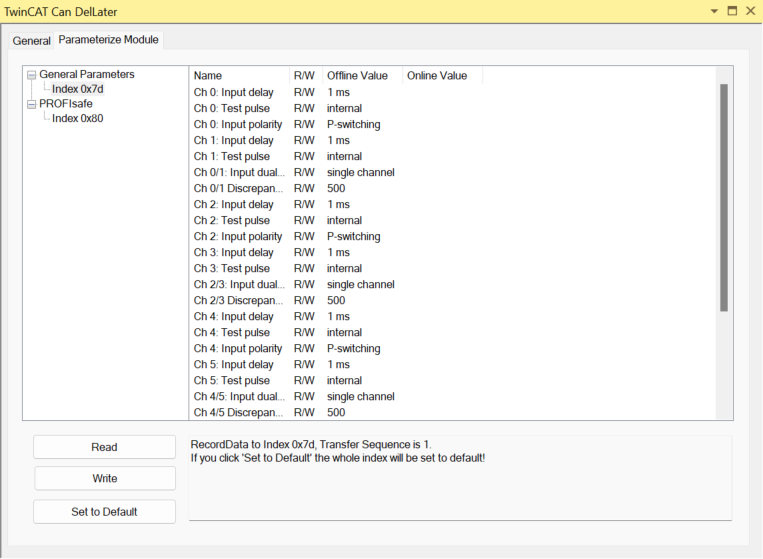The height and width of the screenshot is (559, 763).
Task: Select the 'Ch 2/3: Input dual...' row
Action: (x=336, y=285)
